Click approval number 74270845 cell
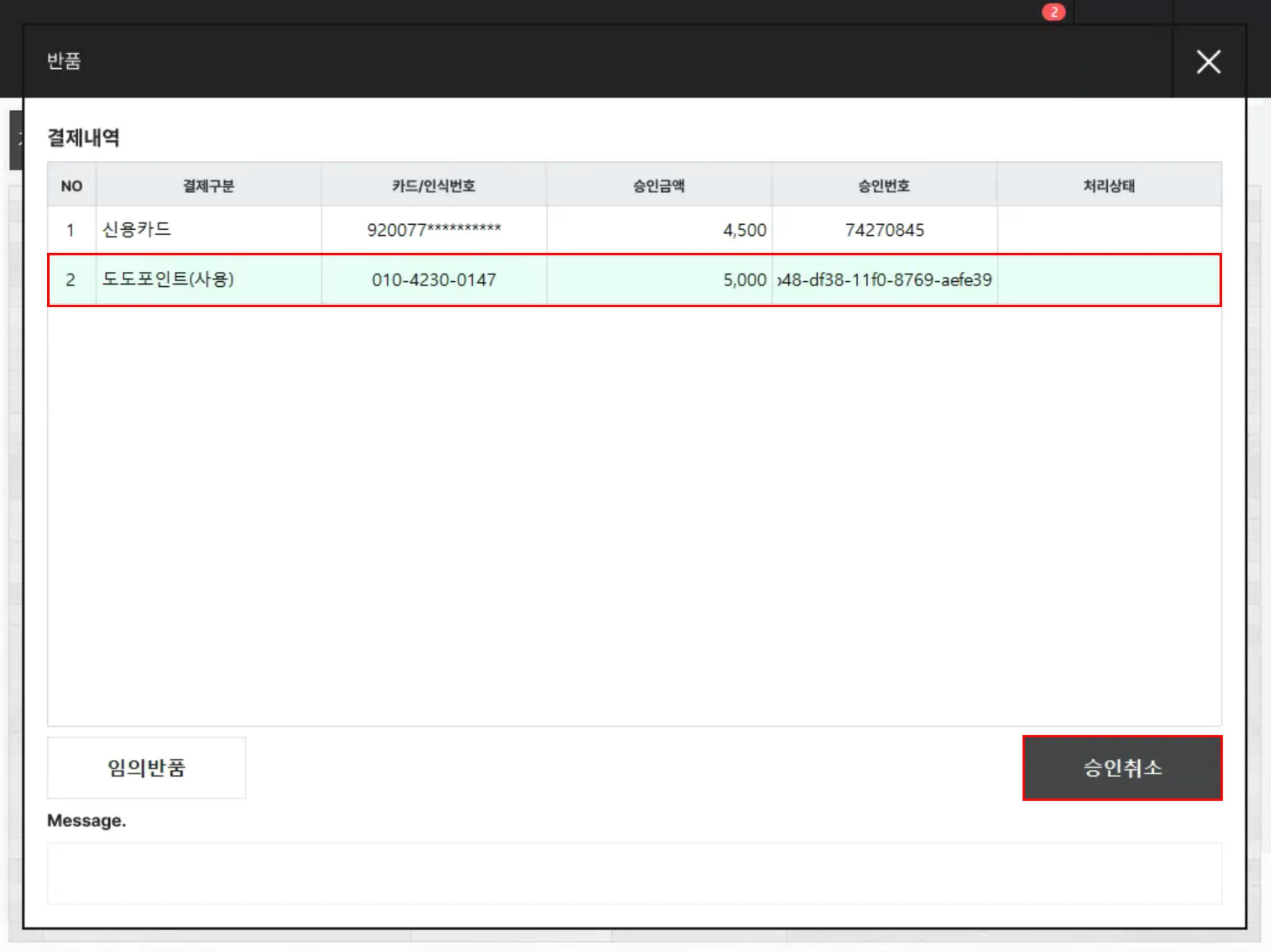Viewport: 1271px width, 952px height. click(884, 230)
